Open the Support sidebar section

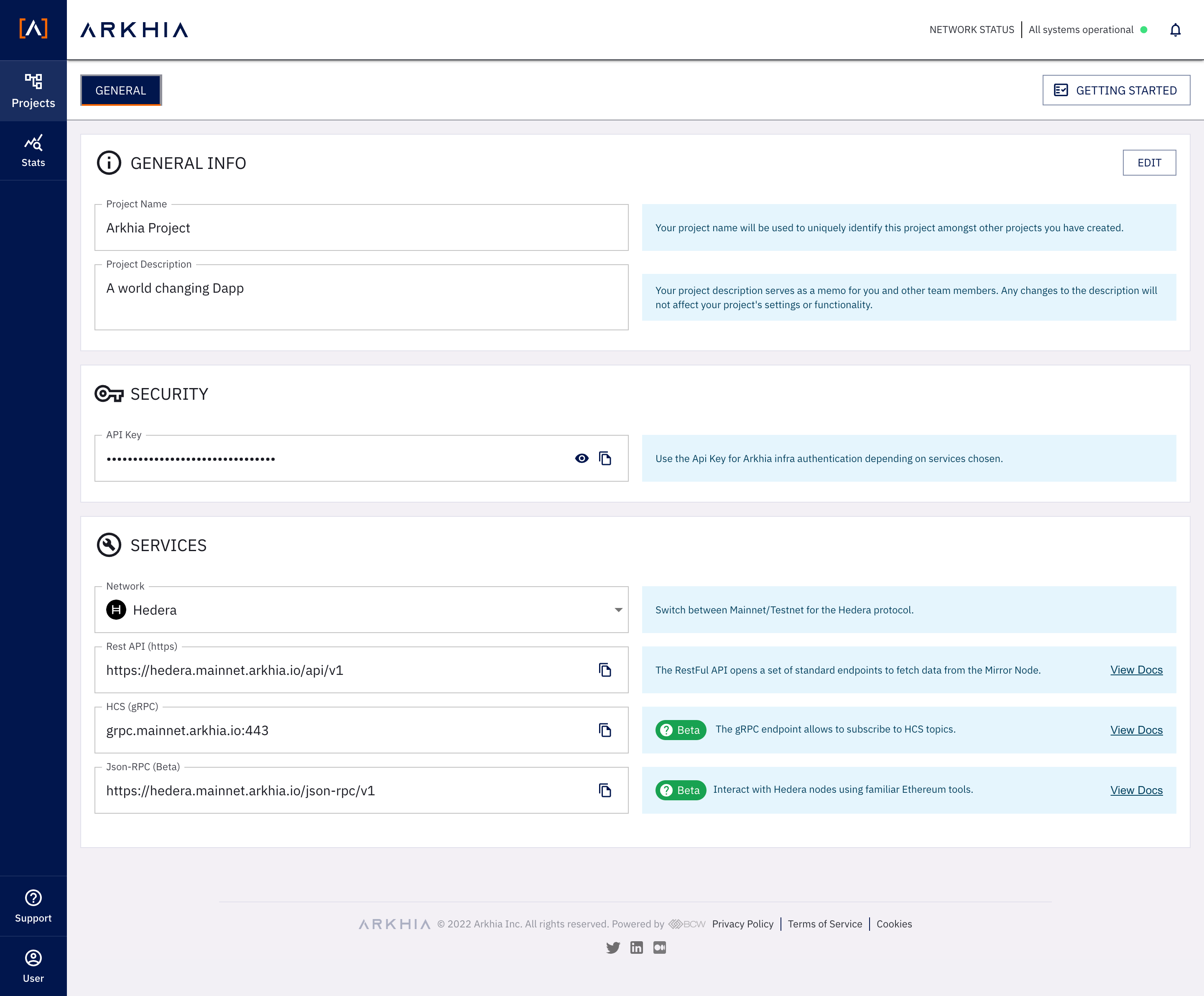point(33,906)
